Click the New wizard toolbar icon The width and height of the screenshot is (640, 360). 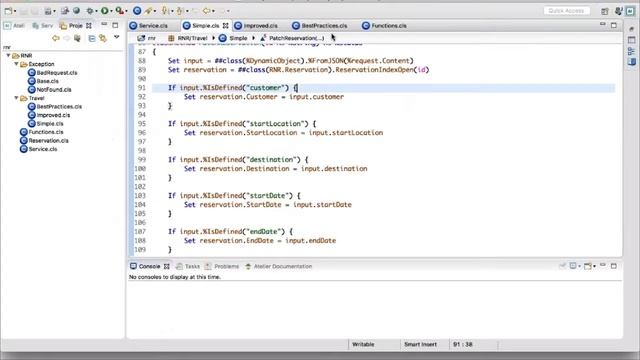click(x=8, y=11)
